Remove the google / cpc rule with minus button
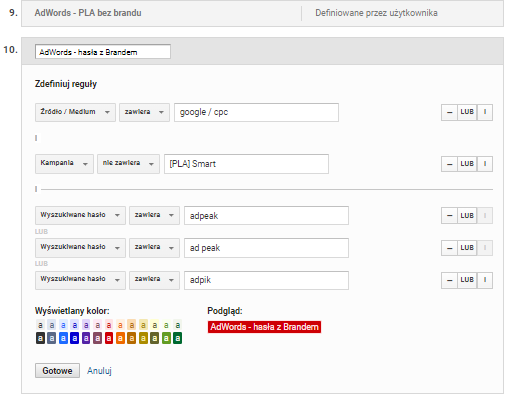 coord(449,112)
